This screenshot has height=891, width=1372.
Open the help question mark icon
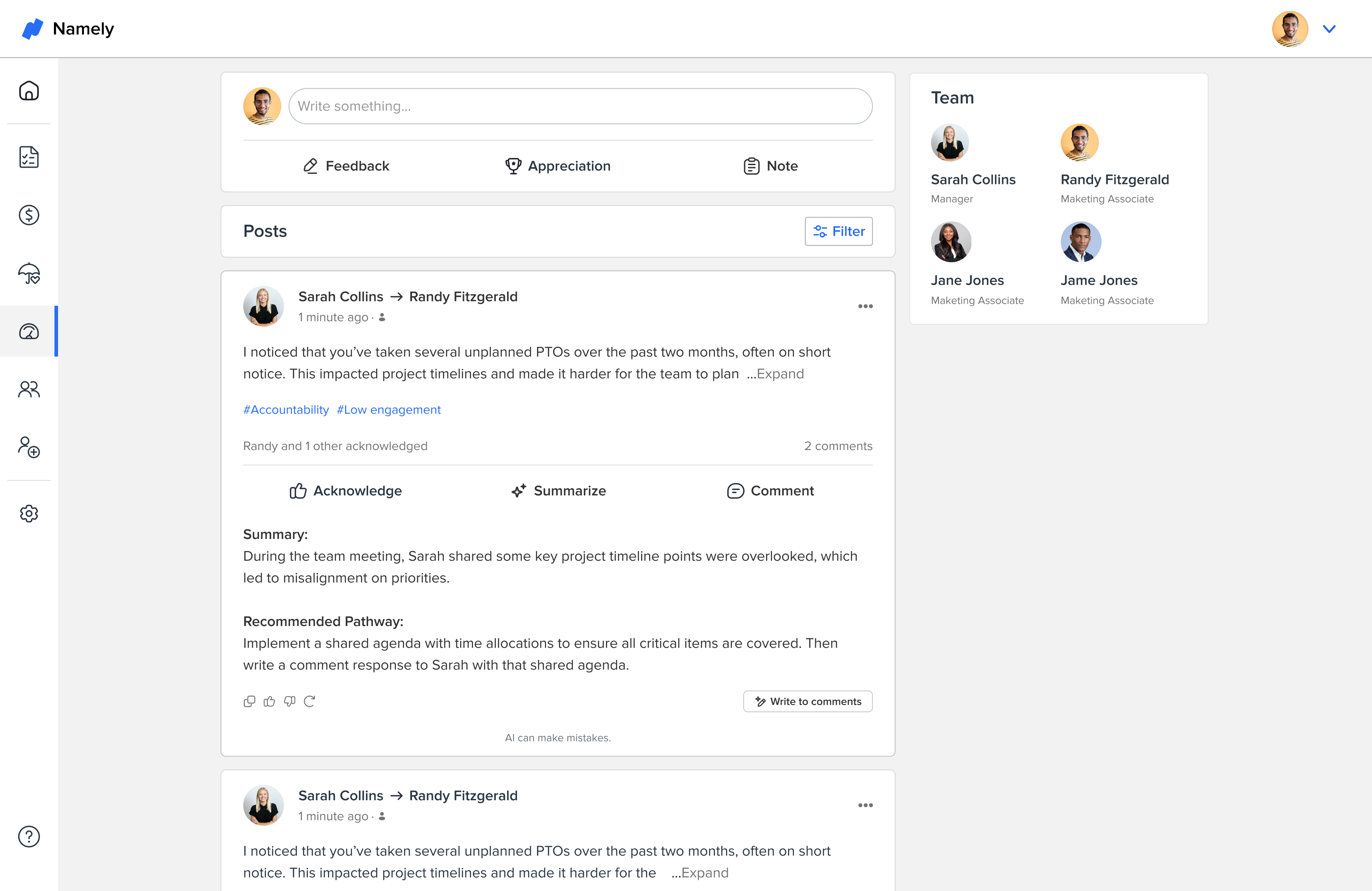pyautogui.click(x=29, y=836)
